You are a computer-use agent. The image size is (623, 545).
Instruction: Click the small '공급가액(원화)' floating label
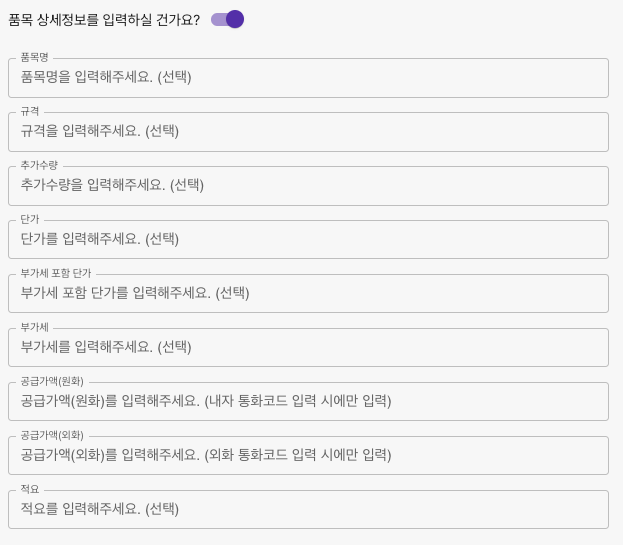pyautogui.click(x=52, y=382)
